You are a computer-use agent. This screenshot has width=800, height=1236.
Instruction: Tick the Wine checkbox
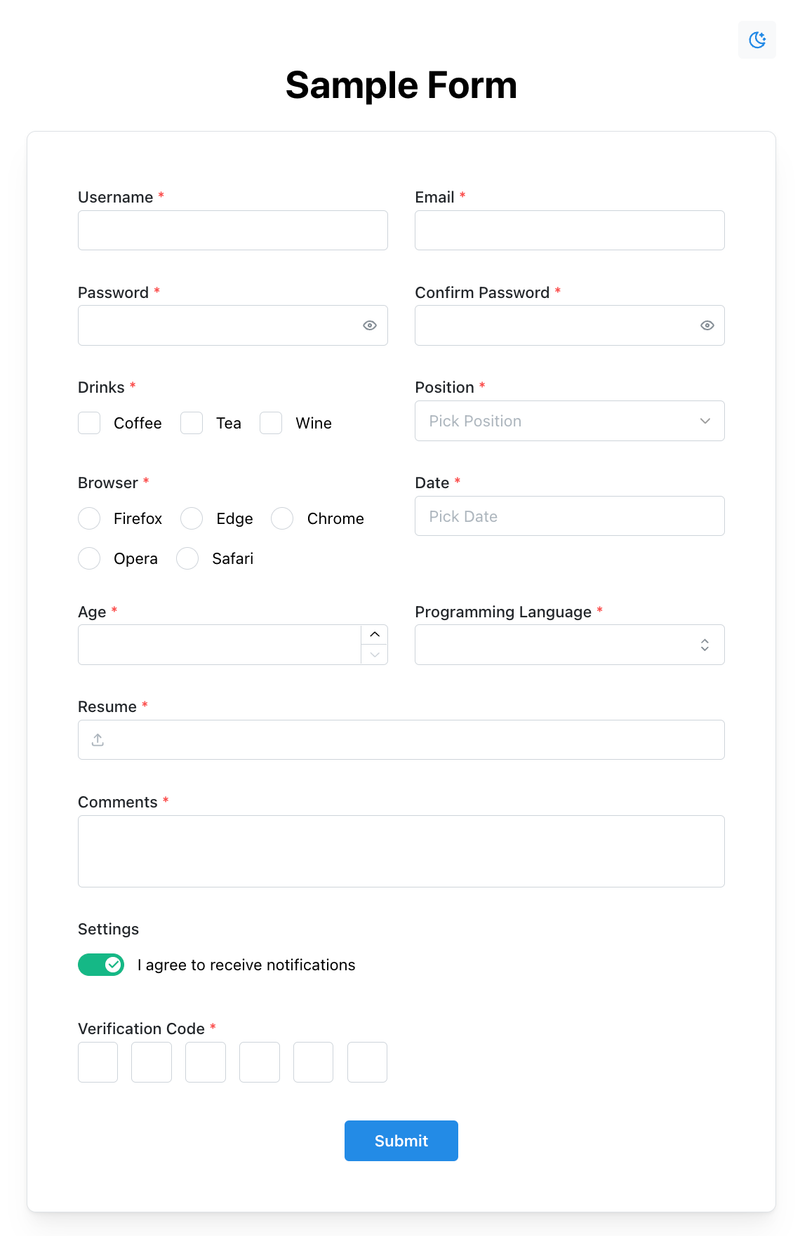[x=271, y=423]
